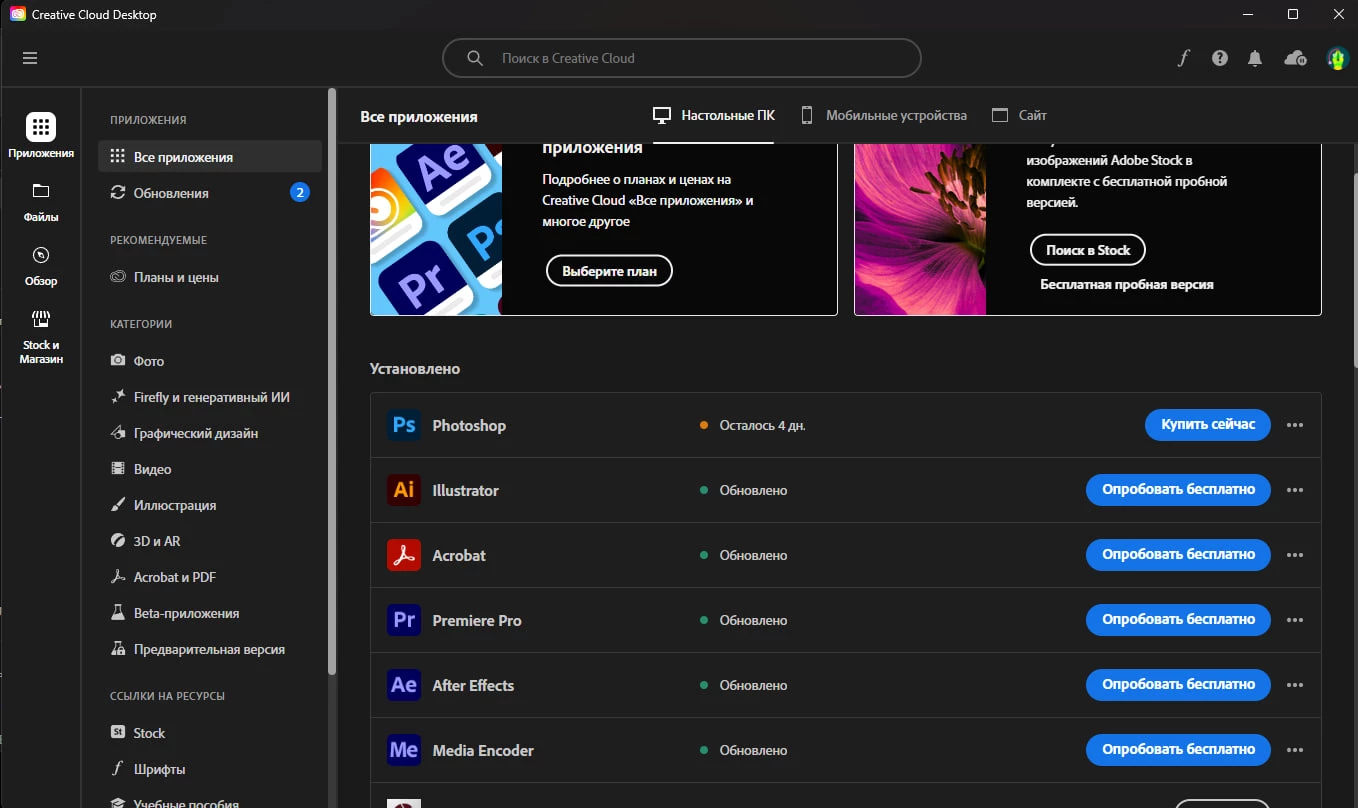
Task: Click the Acrobat app icon
Action: 404,555
